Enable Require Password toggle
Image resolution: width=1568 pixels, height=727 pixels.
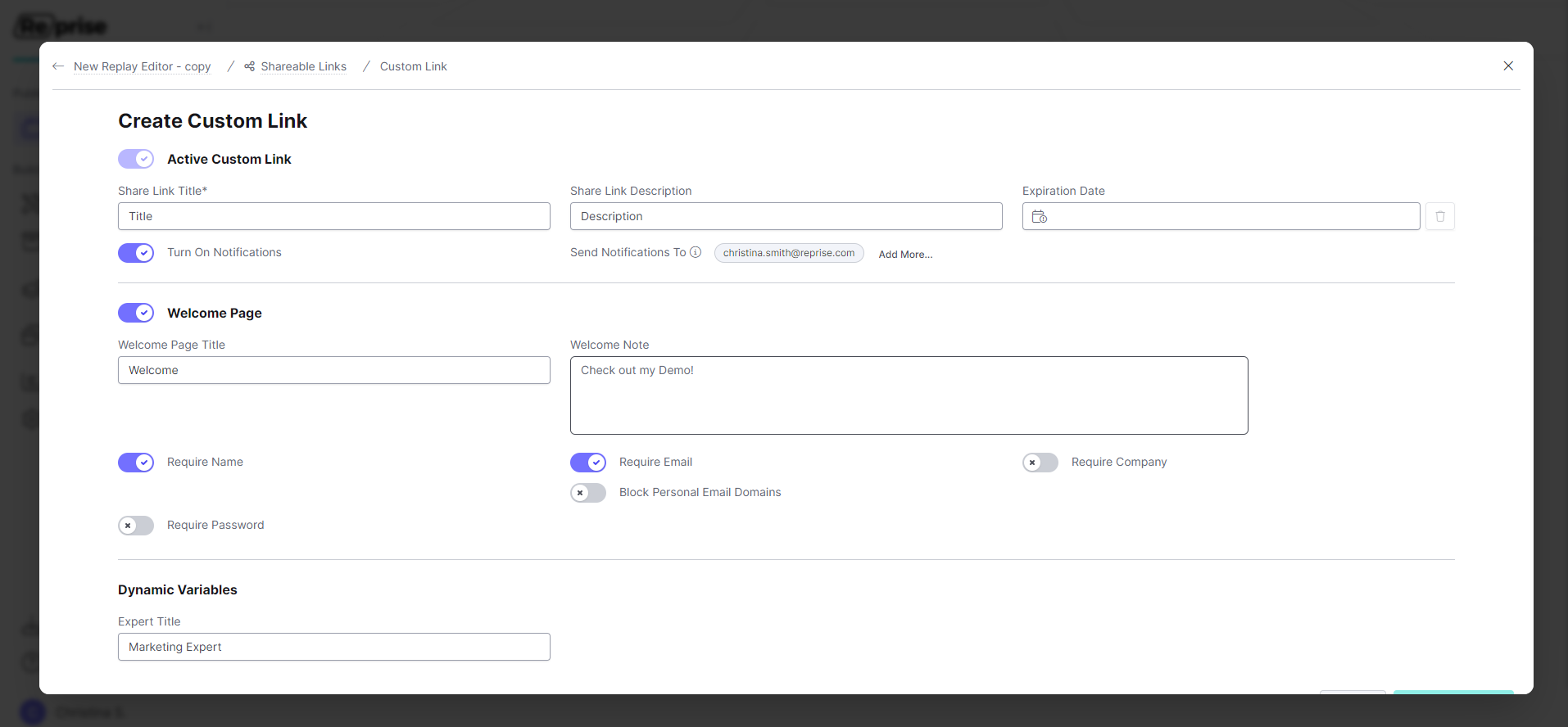tap(136, 526)
